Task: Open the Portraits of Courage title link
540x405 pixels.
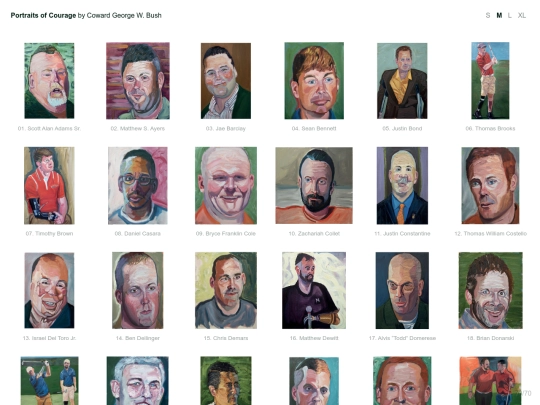Action: (43, 15)
